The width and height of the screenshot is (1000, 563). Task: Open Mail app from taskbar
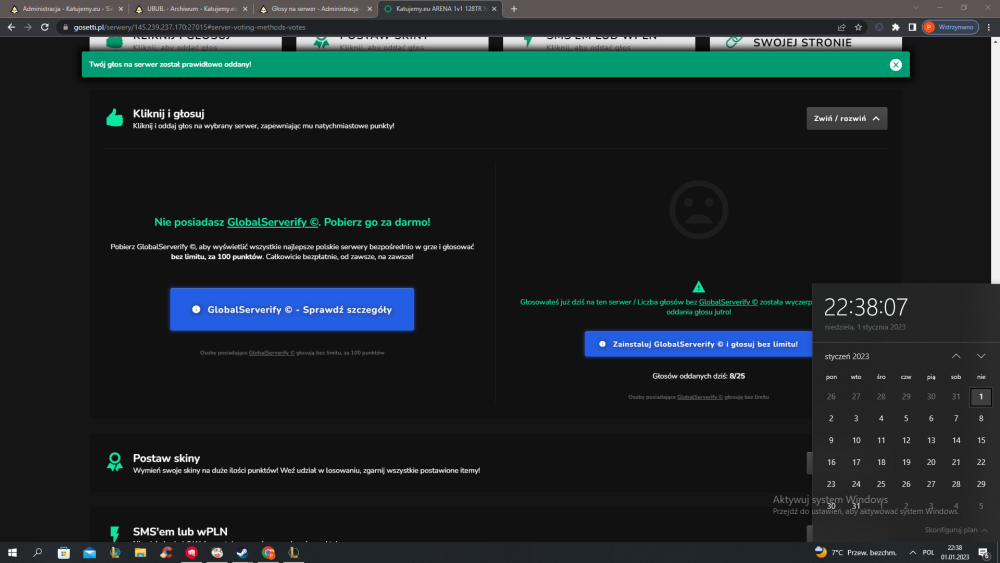(x=89, y=553)
